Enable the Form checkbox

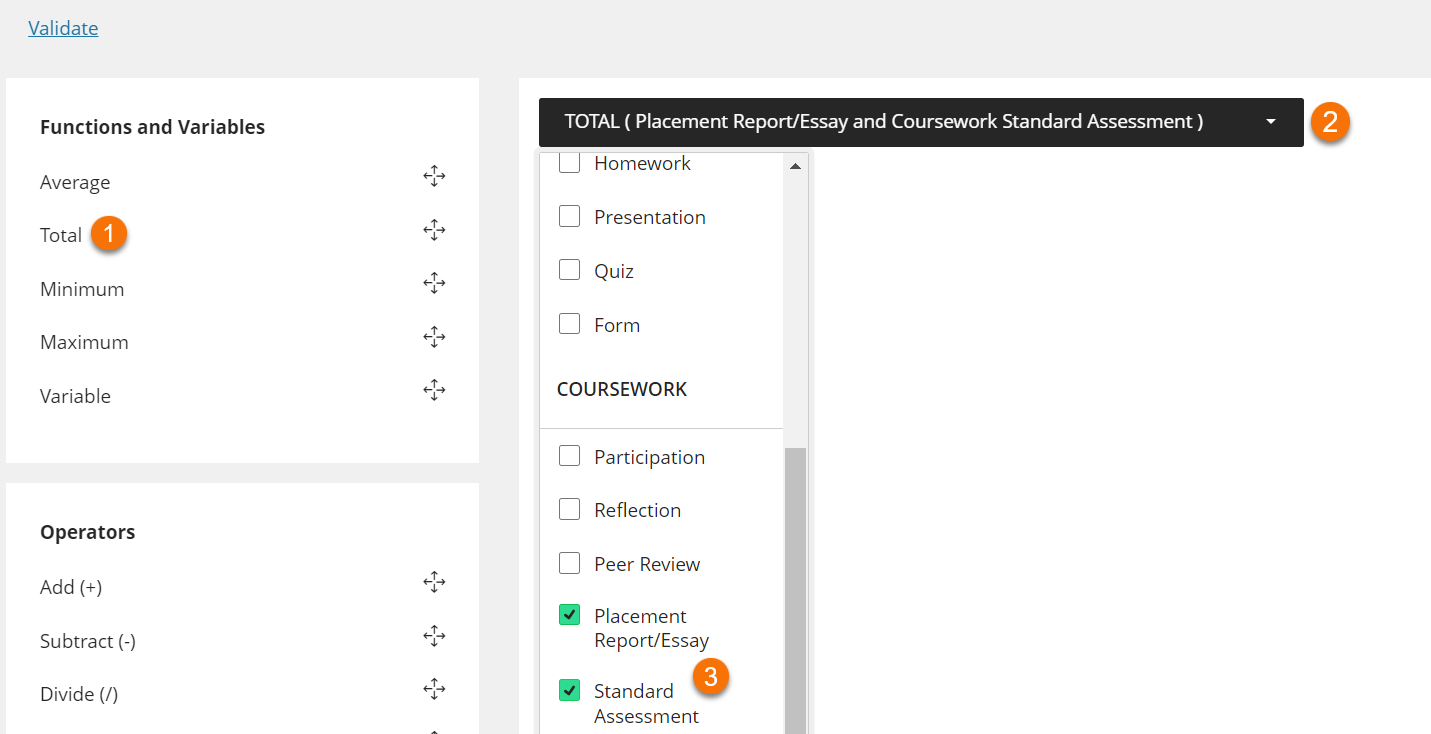click(x=569, y=323)
